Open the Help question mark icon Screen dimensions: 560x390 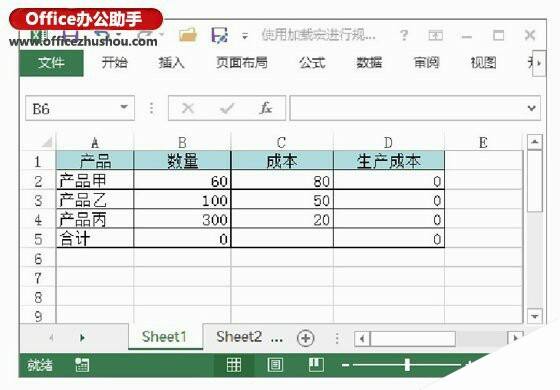click(404, 35)
